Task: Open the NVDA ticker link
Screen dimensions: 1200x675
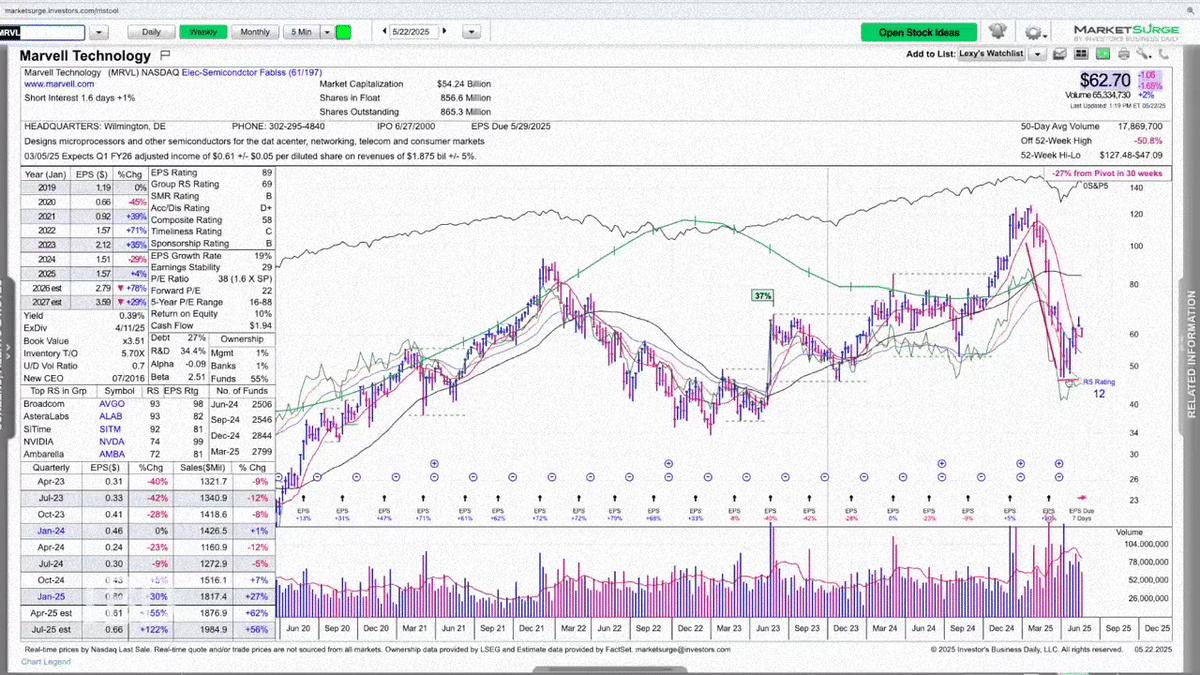Action: coord(112,441)
